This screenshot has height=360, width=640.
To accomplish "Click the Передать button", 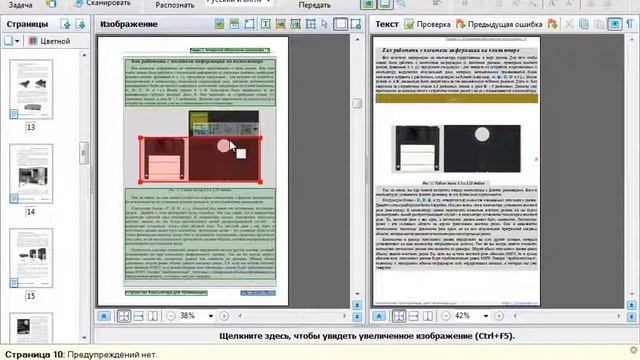I will pos(314,5).
